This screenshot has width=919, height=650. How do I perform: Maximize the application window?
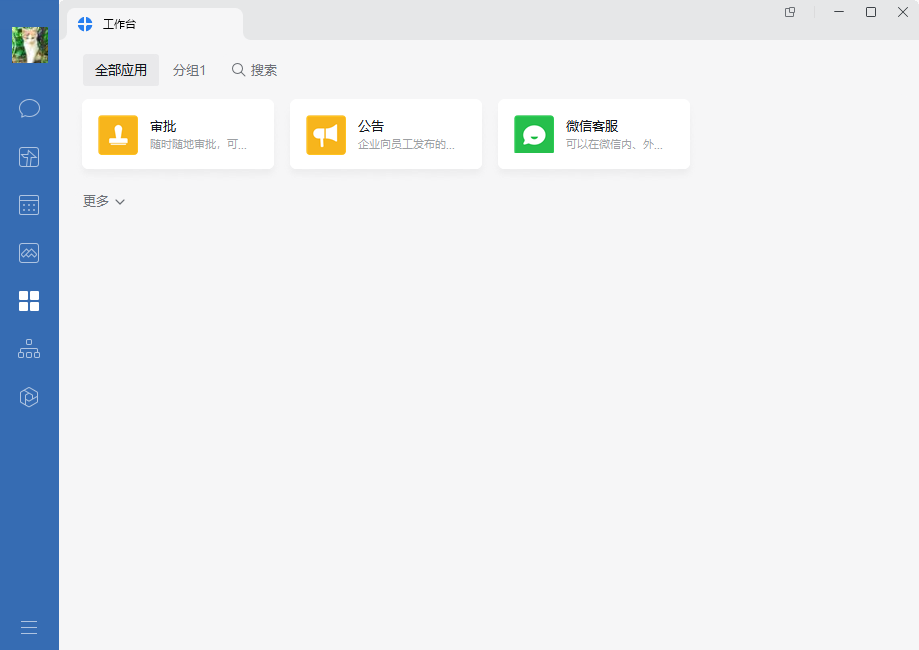(871, 12)
